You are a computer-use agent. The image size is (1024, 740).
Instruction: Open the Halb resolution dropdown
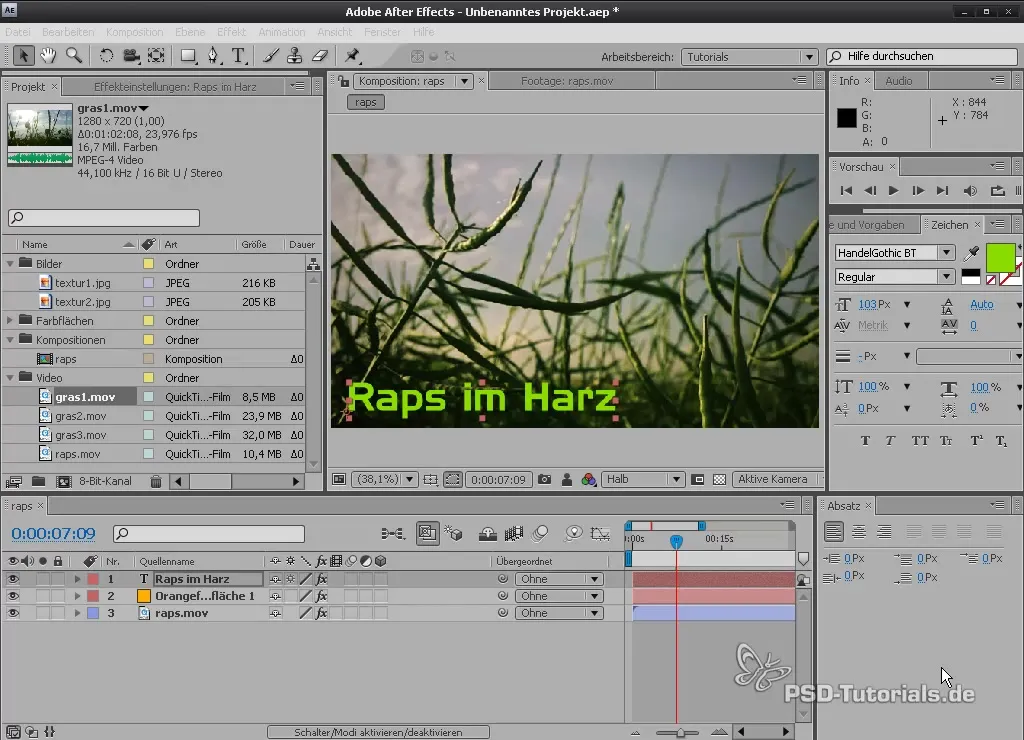pyautogui.click(x=643, y=479)
